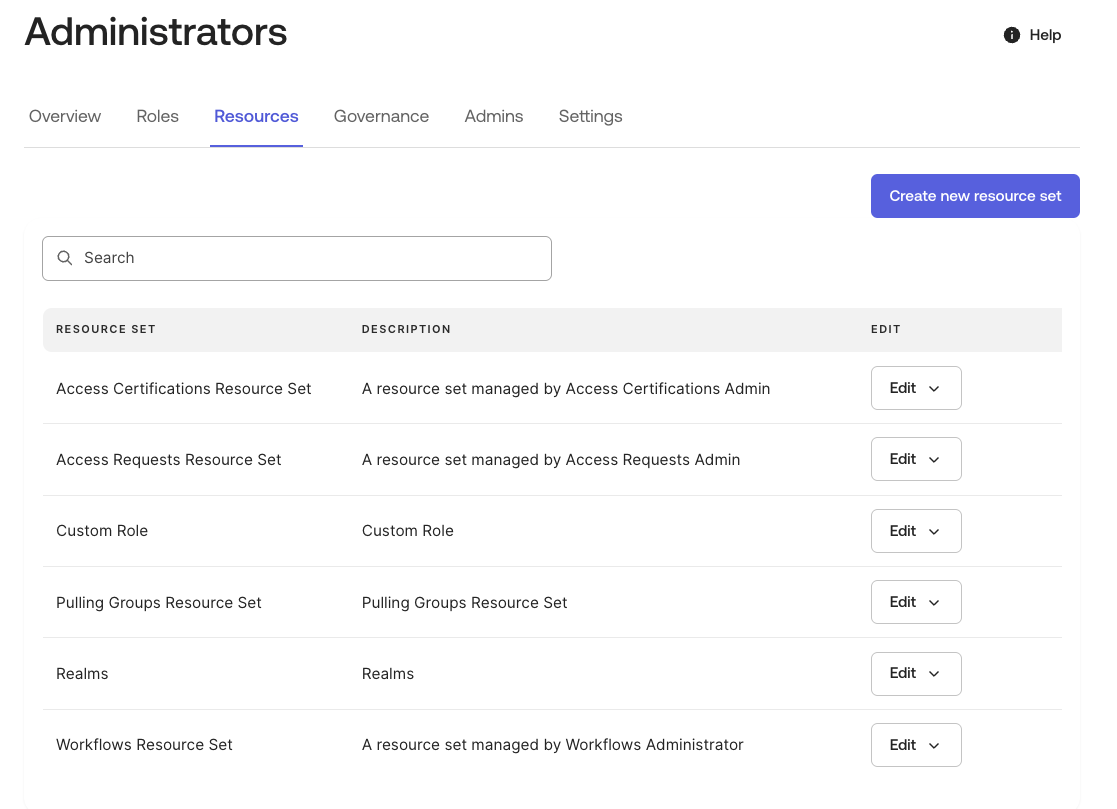Select the Resources tab
Viewport: 1117px width, 809px height.
click(256, 116)
